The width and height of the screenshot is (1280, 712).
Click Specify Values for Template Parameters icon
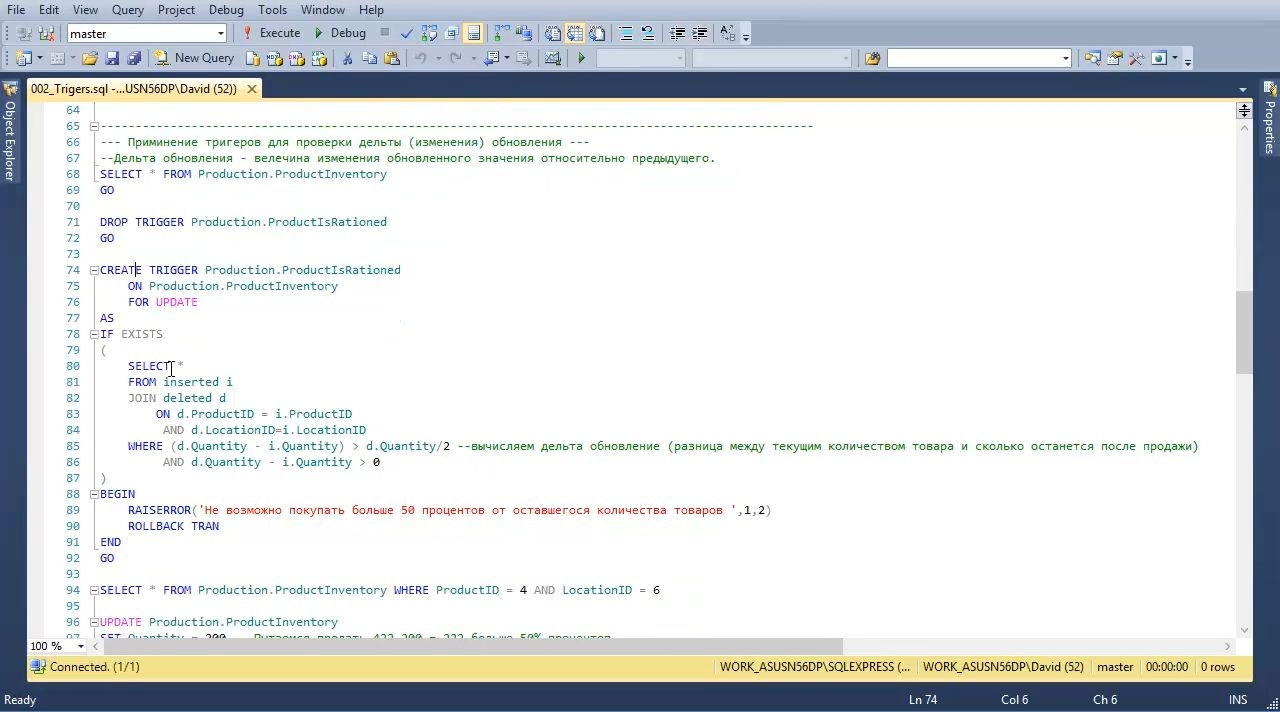click(x=728, y=34)
